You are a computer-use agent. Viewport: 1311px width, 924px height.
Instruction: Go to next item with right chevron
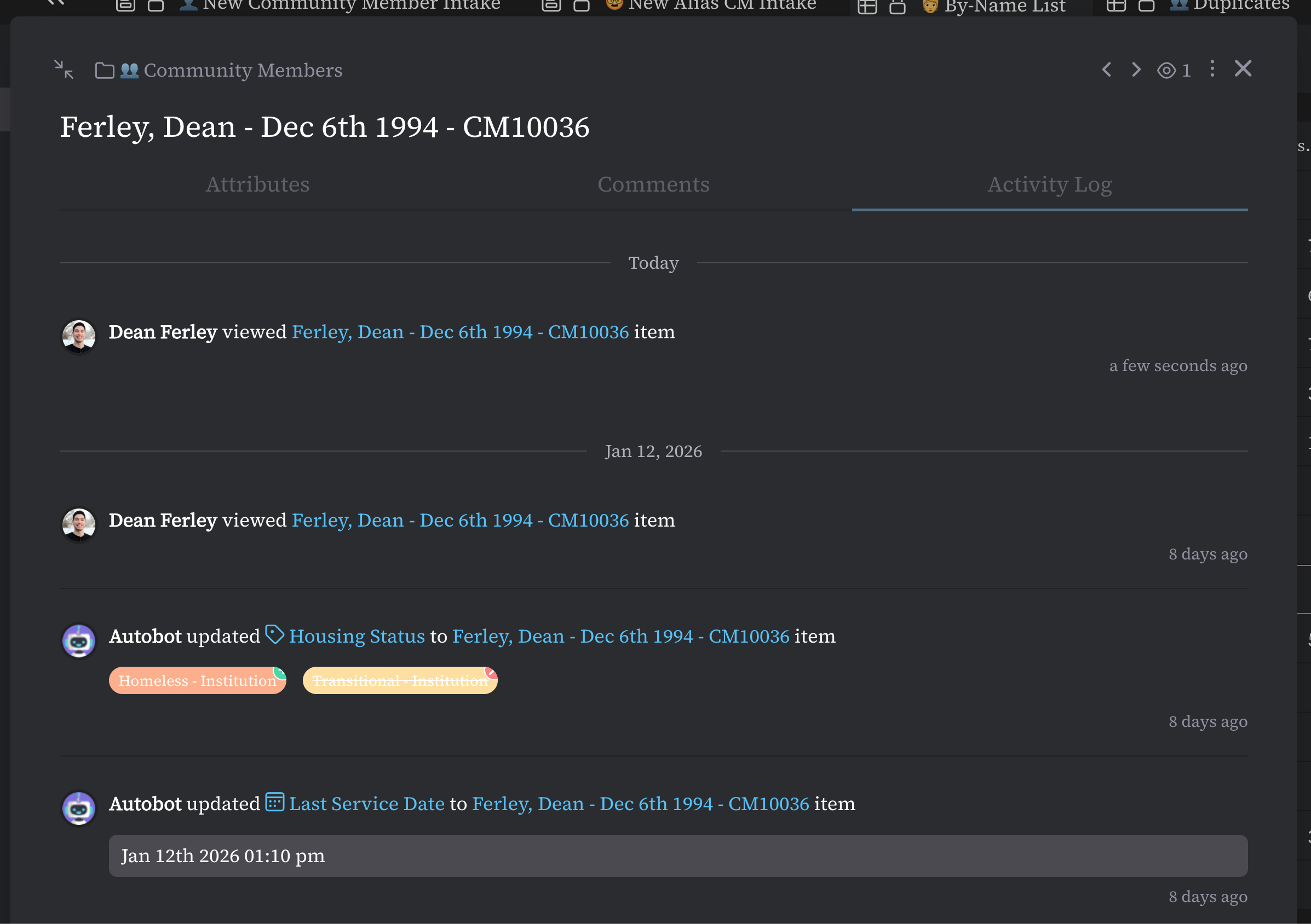pos(1136,70)
